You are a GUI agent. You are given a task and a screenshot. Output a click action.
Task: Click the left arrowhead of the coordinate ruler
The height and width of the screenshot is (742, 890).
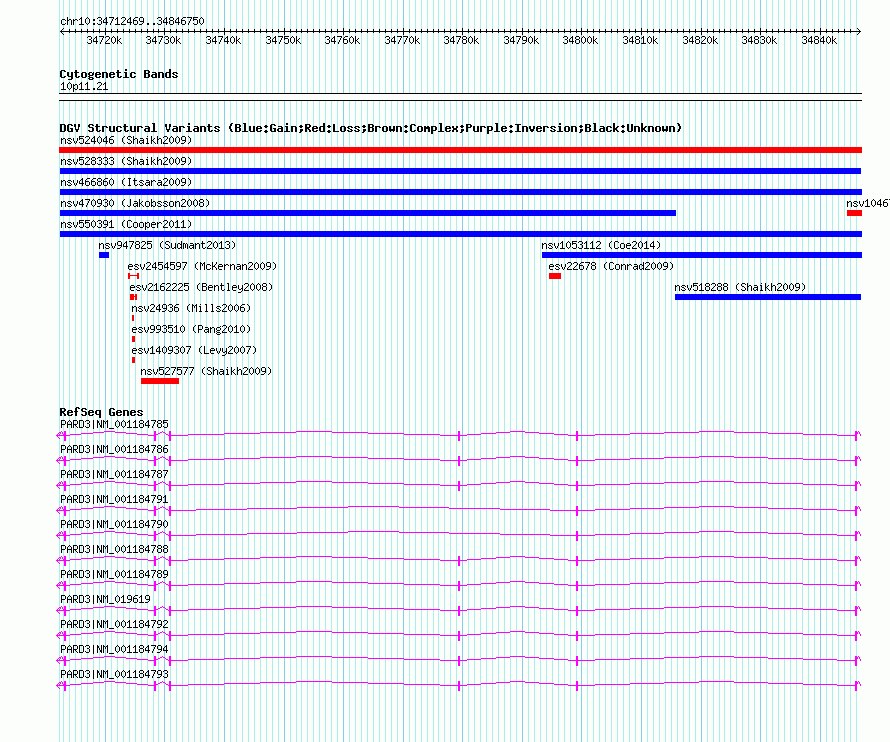click(x=62, y=32)
